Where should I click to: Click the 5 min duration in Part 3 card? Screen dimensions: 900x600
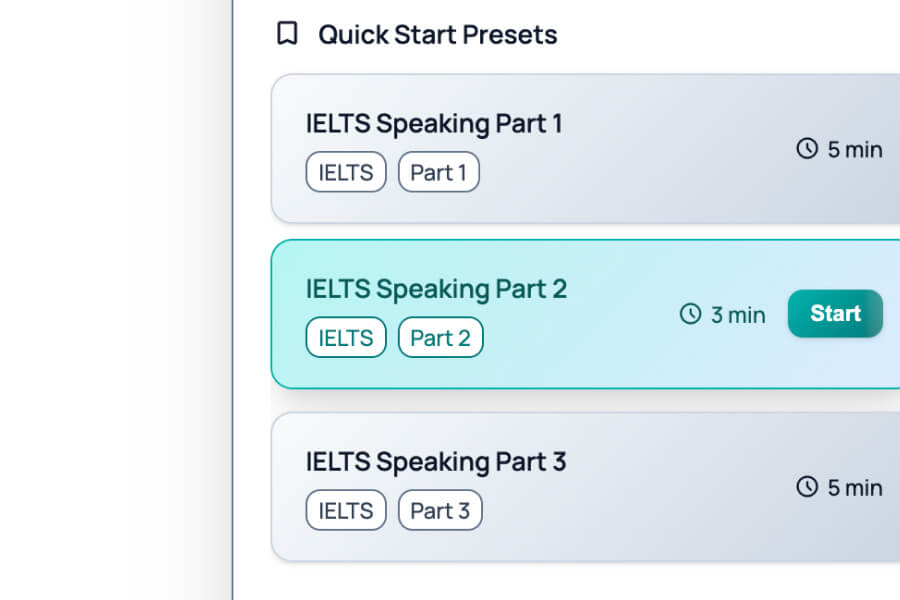(x=855, y=488)
